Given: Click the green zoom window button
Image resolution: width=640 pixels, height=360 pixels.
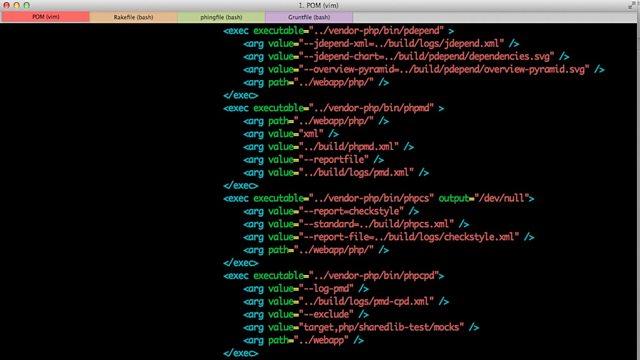Looking at the screenshot, I should (26, 5).
